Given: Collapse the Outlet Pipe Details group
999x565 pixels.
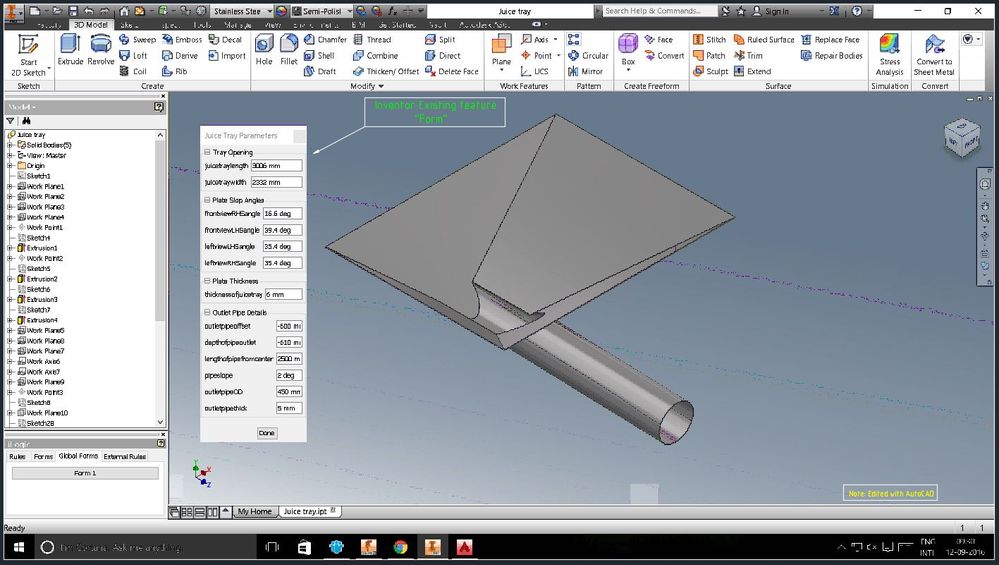Looking at the screenshot, I should (207, 313).
